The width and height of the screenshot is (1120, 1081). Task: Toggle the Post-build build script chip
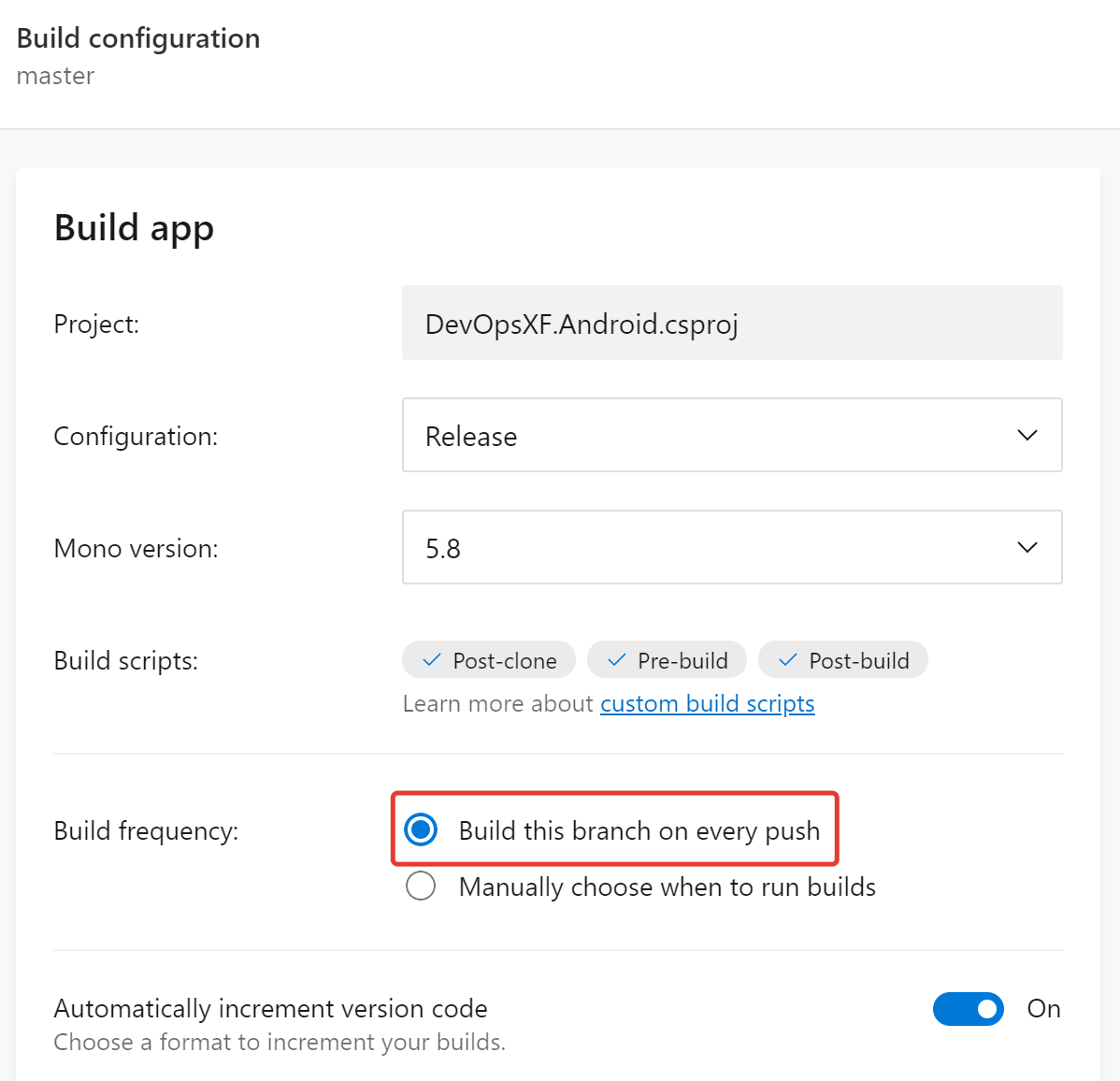pyautogui.click(x=843, y=660)
